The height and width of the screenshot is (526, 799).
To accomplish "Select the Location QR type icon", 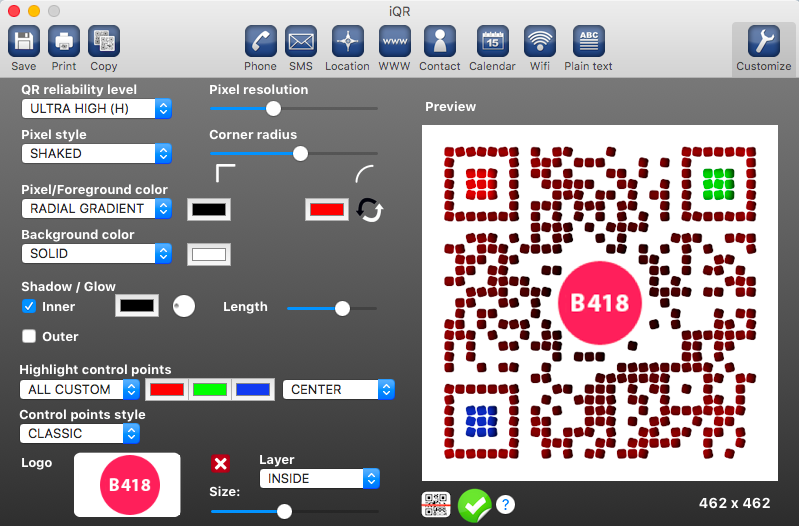I will [348, 41].
